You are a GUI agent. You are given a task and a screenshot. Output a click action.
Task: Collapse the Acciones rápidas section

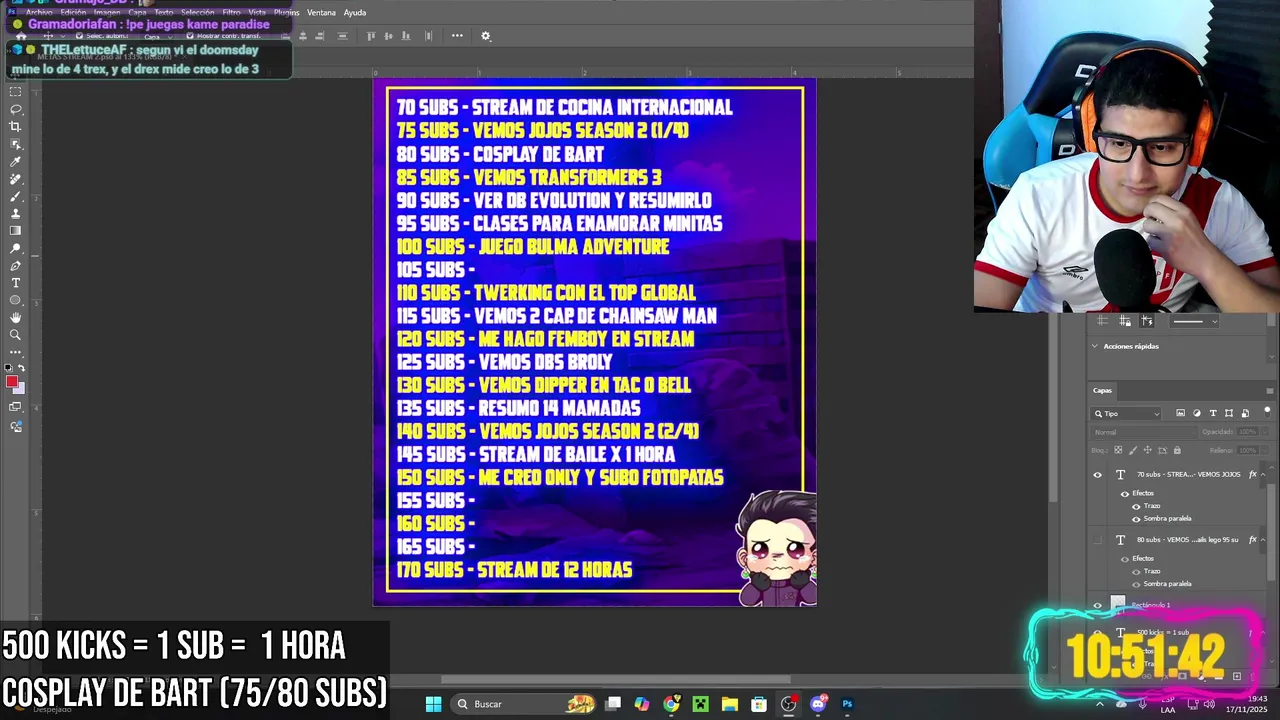1095,346
